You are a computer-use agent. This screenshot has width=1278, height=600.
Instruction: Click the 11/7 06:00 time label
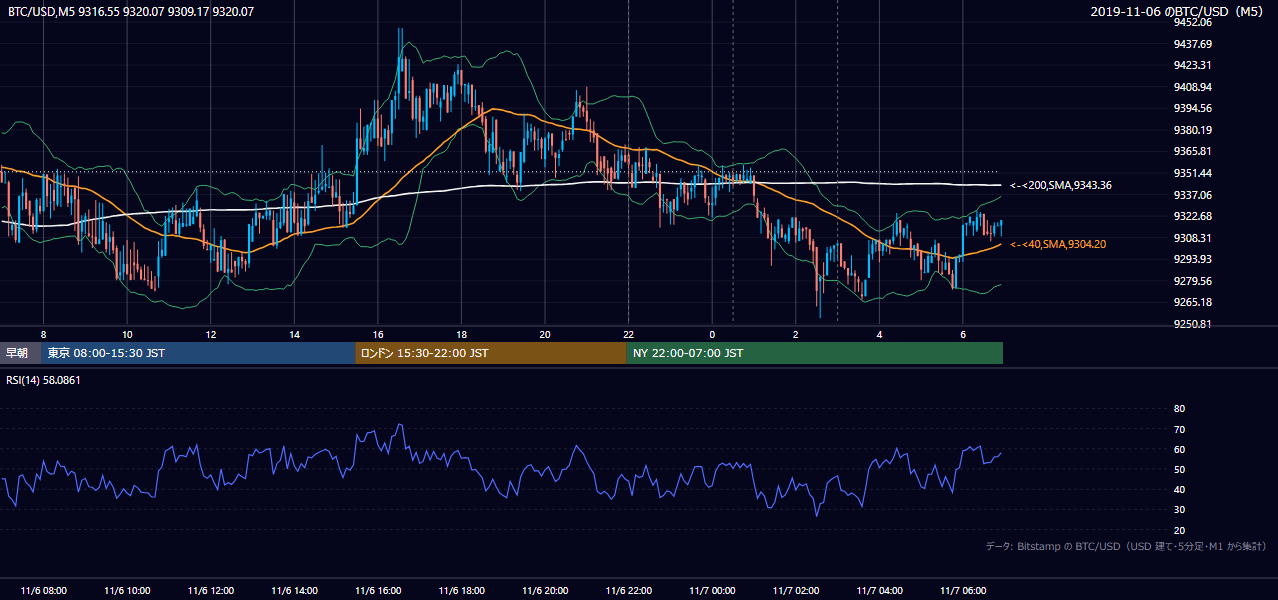963,591
